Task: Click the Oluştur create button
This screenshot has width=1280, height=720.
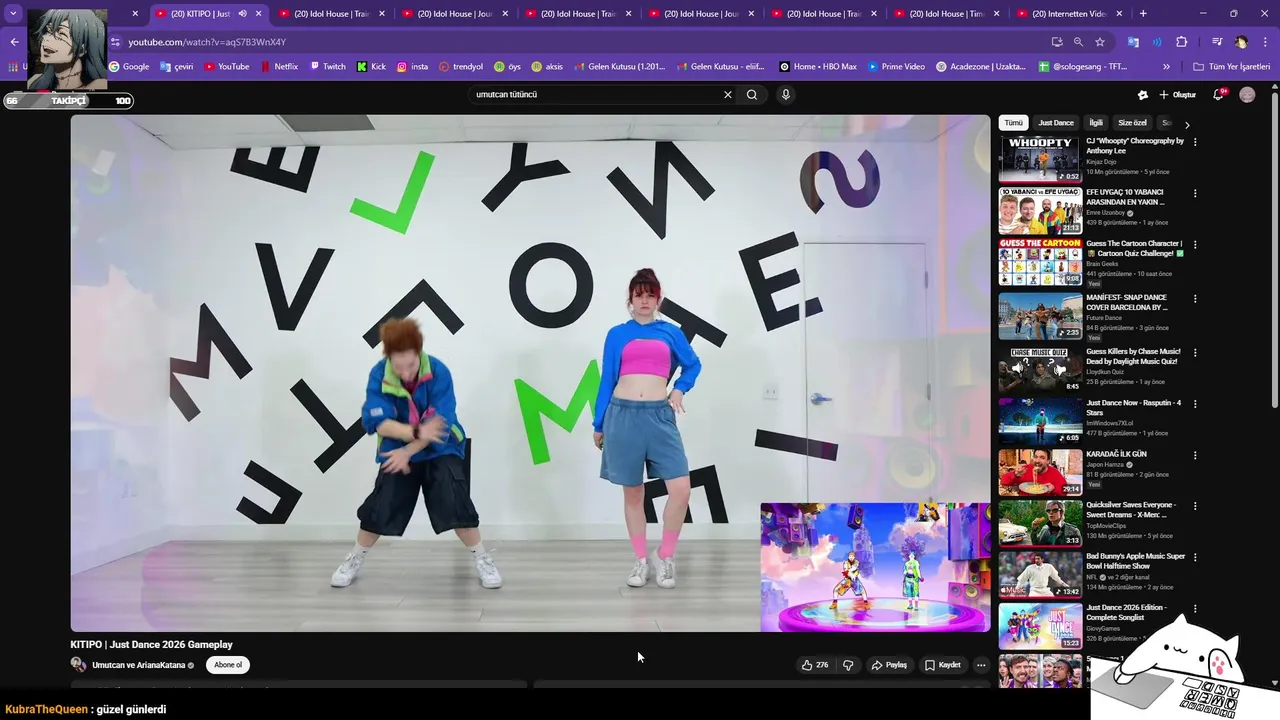Action: [1177, 95]
